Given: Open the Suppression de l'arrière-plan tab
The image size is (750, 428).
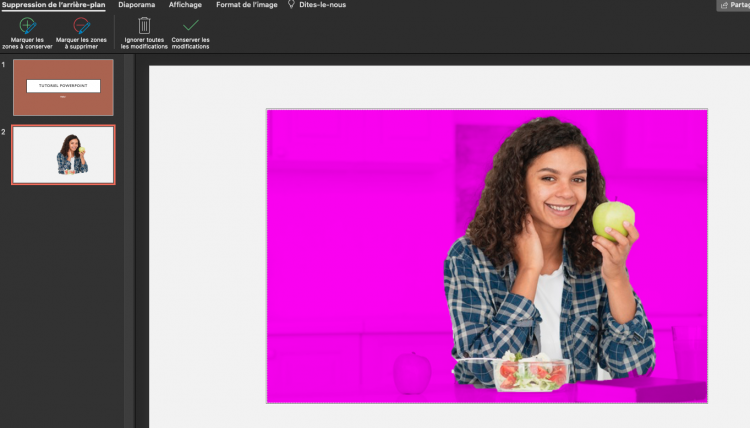Looking at the screenshot, I should tap(54, 5).
